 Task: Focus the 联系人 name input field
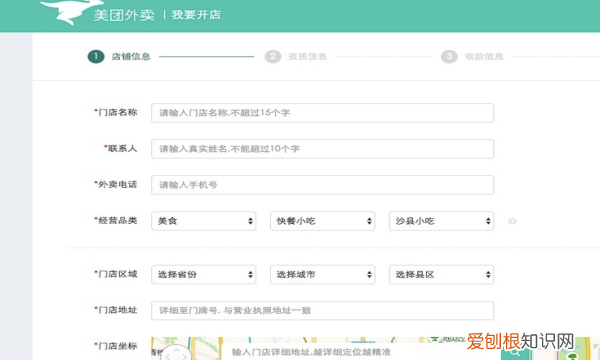pyautogui.click(x=323, y=149)
